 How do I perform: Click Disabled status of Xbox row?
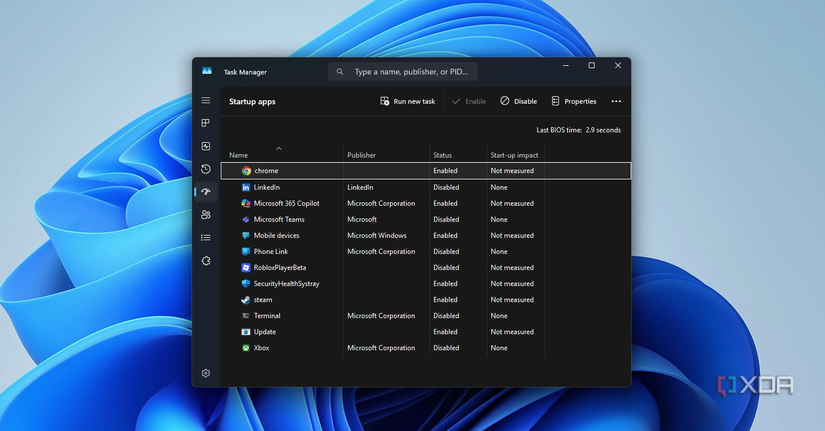(446, 348)
